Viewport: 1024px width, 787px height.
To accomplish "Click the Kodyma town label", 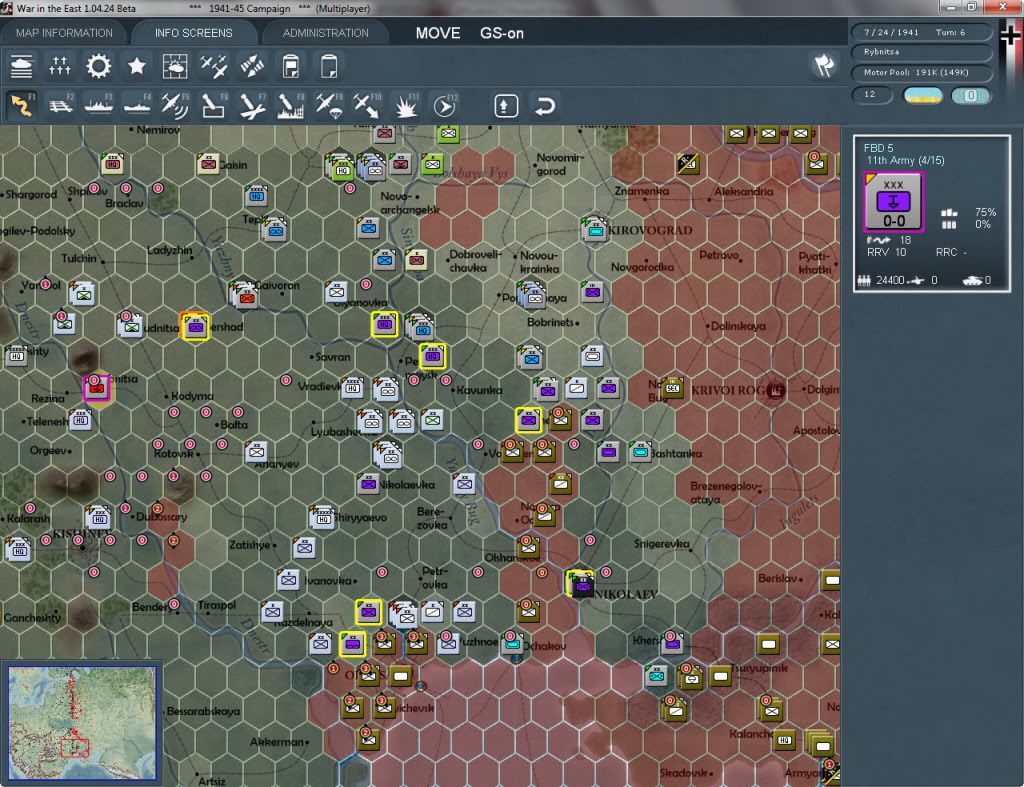I will [192, 396].
